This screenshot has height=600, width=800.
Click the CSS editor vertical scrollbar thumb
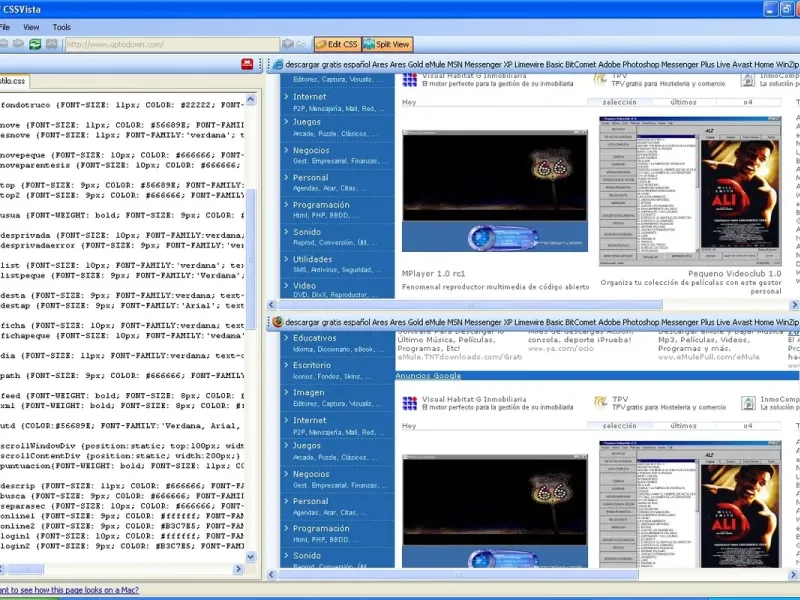(251, 259)
